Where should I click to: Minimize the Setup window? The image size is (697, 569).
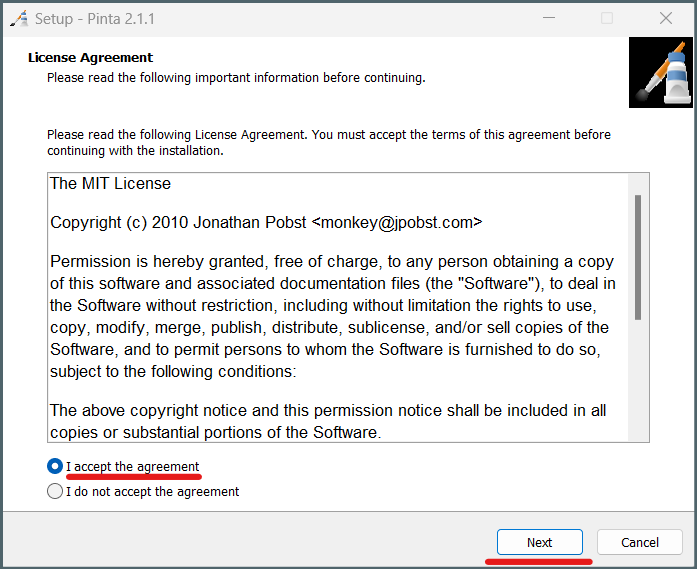tap(549, 18)
